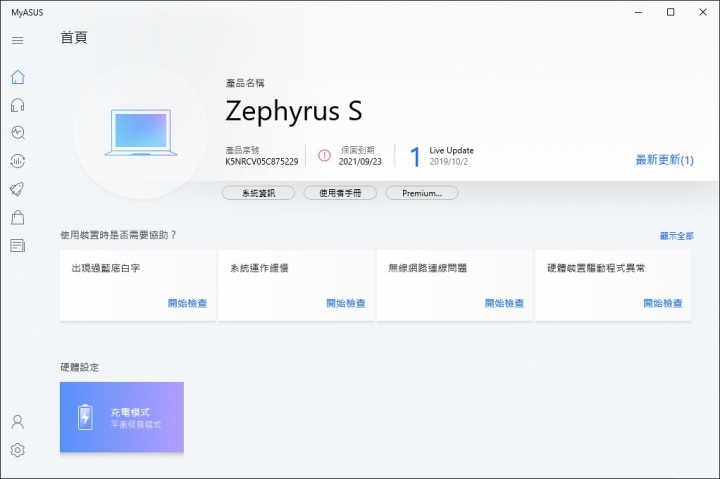Screen dimensions: 720x479
Task: Start check for 無線網路連線問題
Action: (x=504, y=303)
